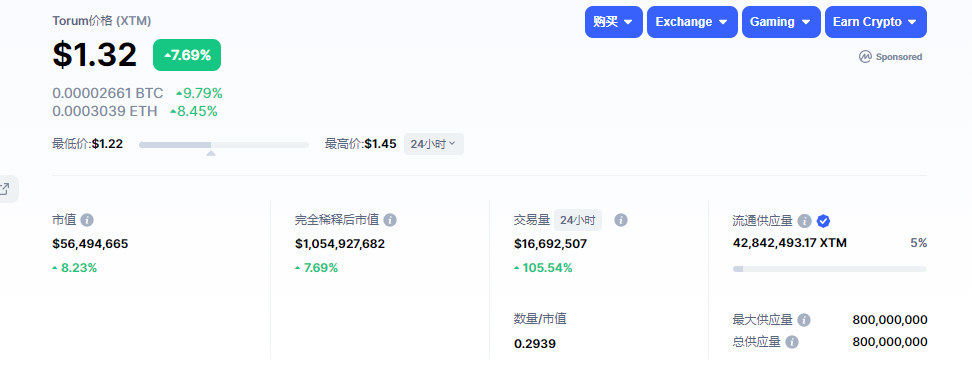Click the info icon next to 流通供应量
The image size is (972, 373).
[x=805, y=221]
